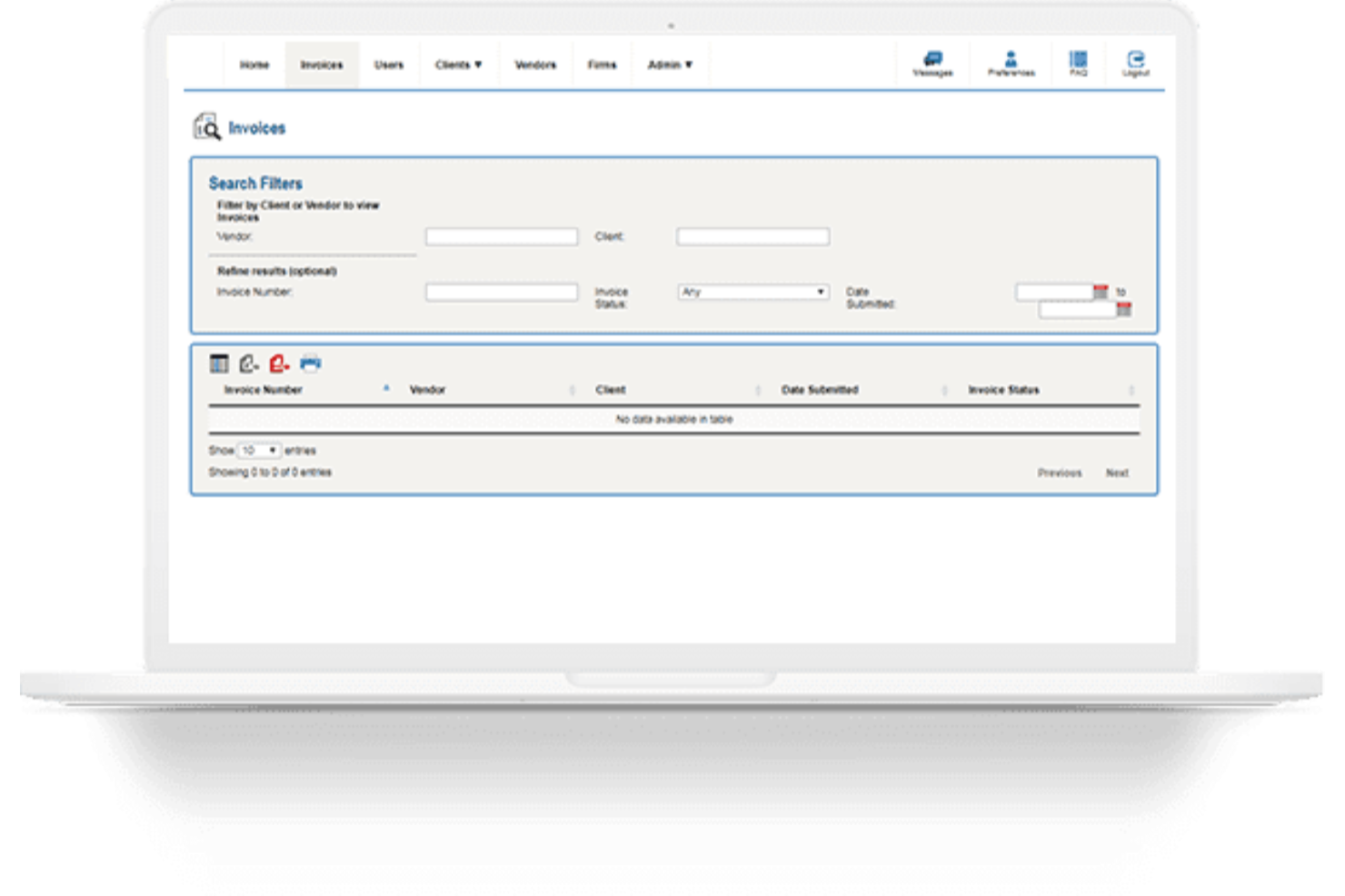
Task: Open the Invoice Status dropdown
Action: pyautogui.click(x=753, y=292)
